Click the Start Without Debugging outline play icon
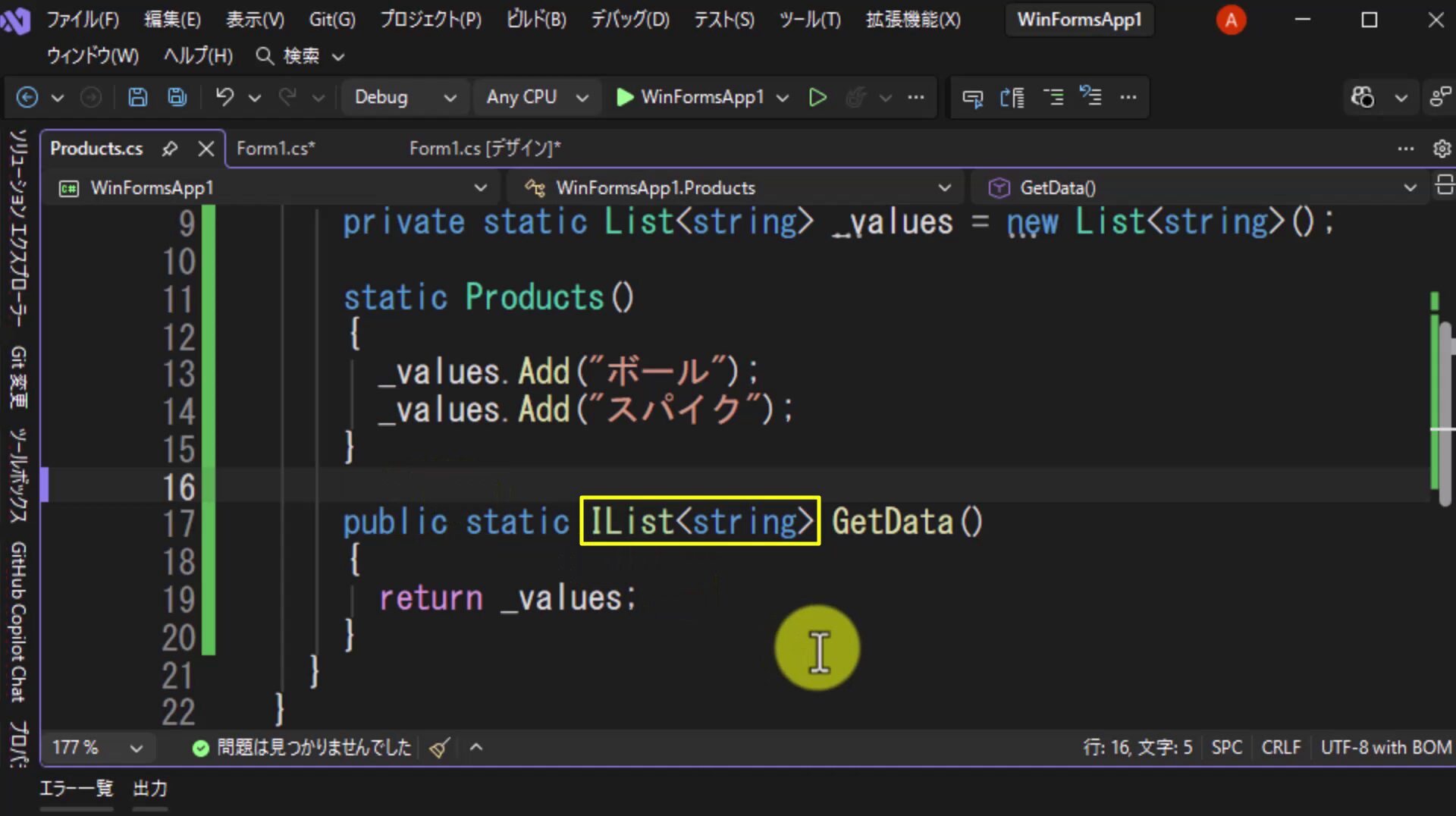Image resolution: width=1456 pixels, height=816 pixels. pyautogui.click(x=817, y=97)
